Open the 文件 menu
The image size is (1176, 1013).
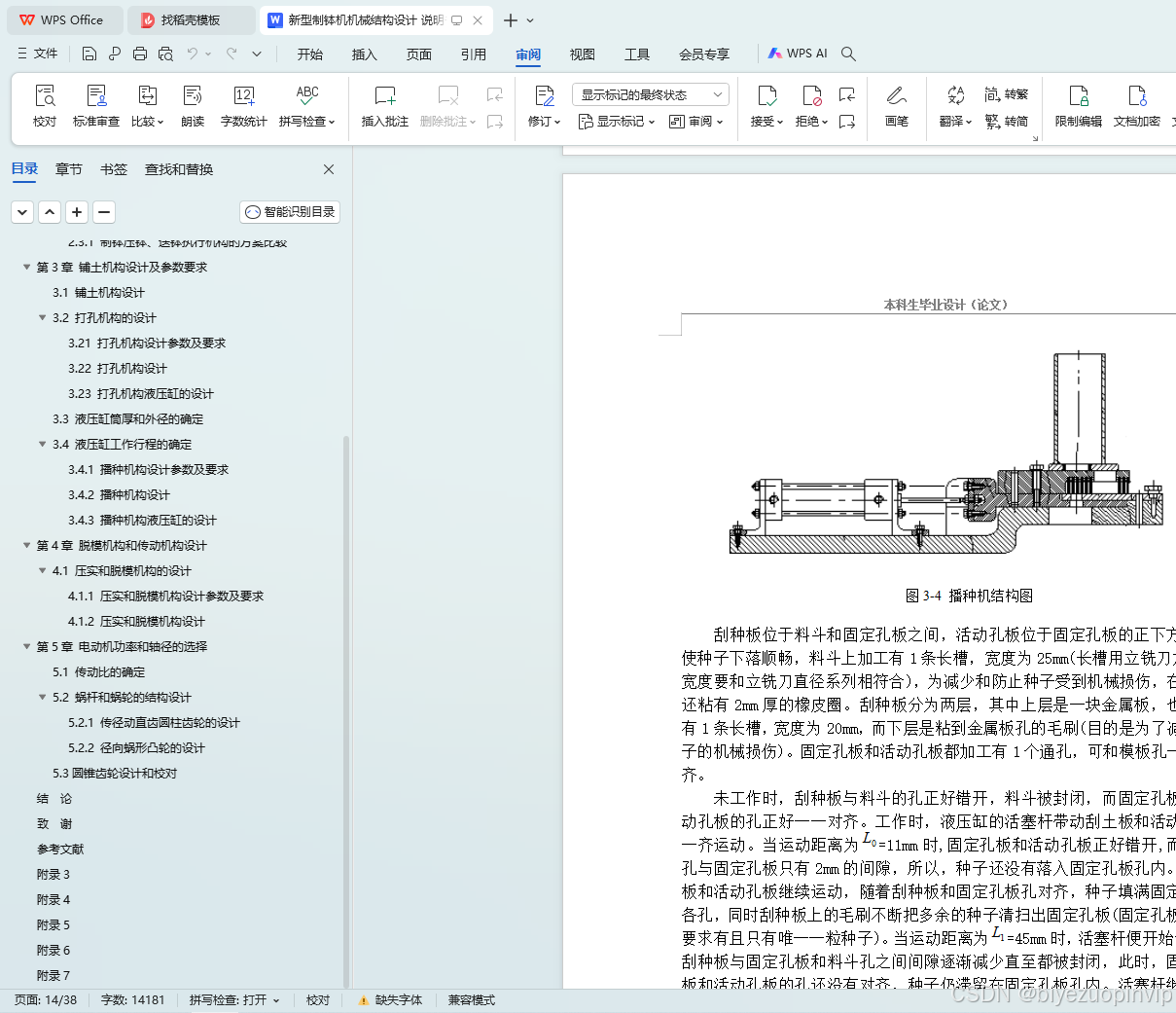point(38,54)
